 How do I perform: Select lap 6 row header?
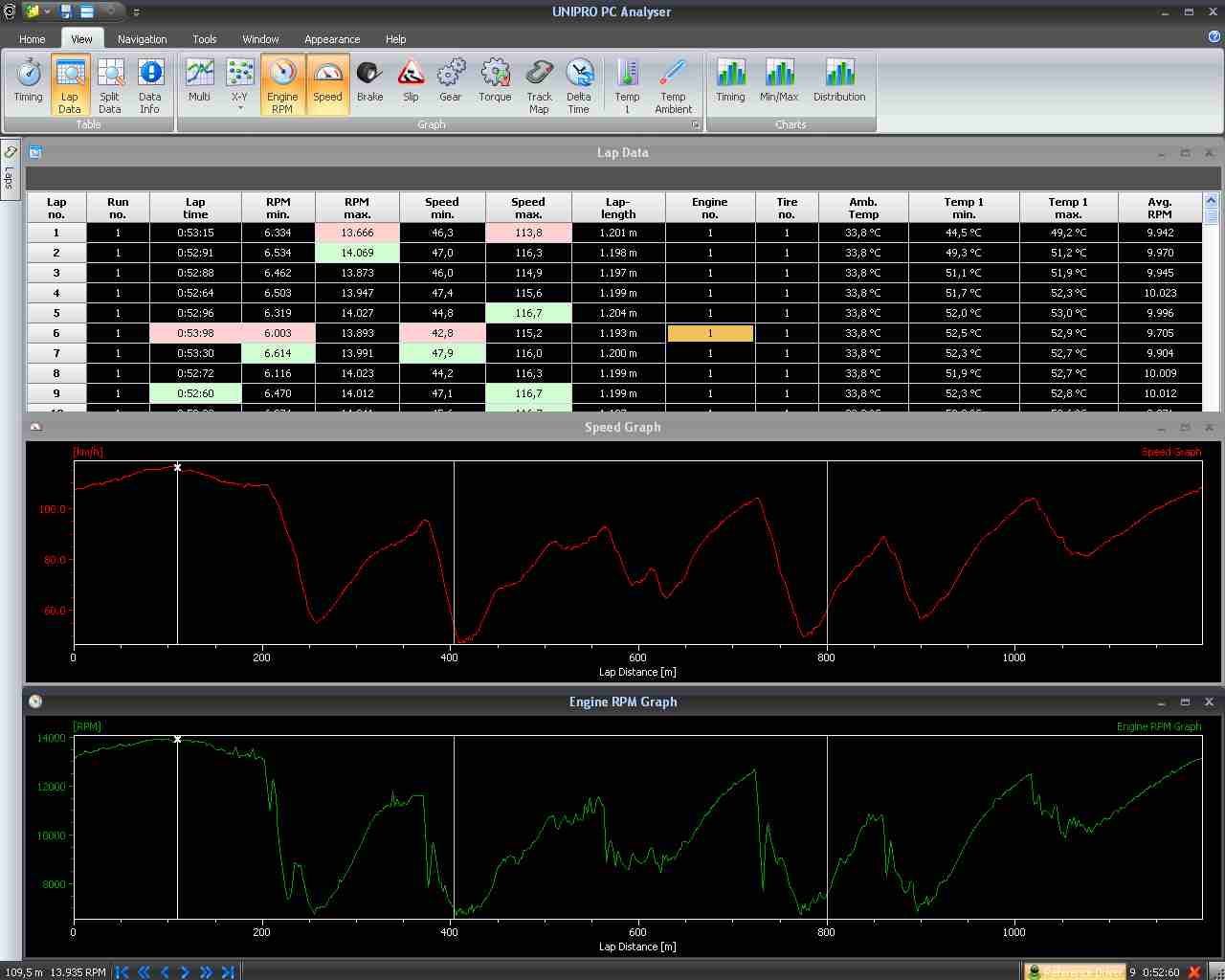56,333
